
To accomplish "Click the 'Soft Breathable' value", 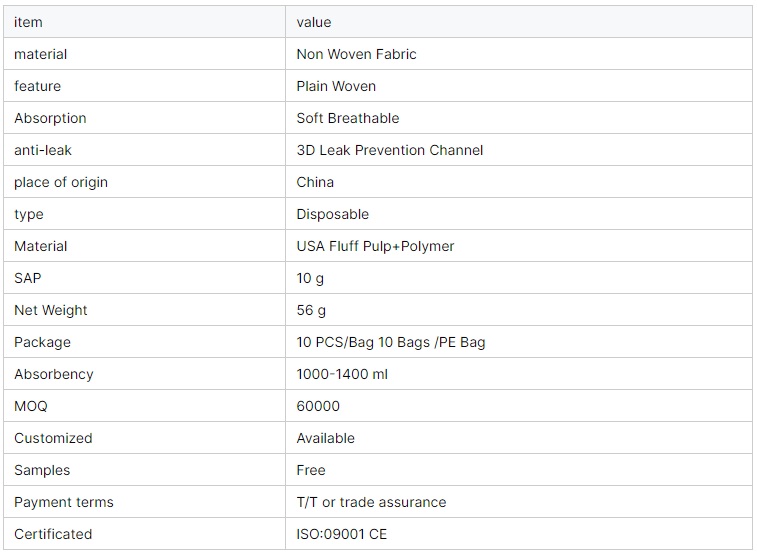I will click(348, 118).
